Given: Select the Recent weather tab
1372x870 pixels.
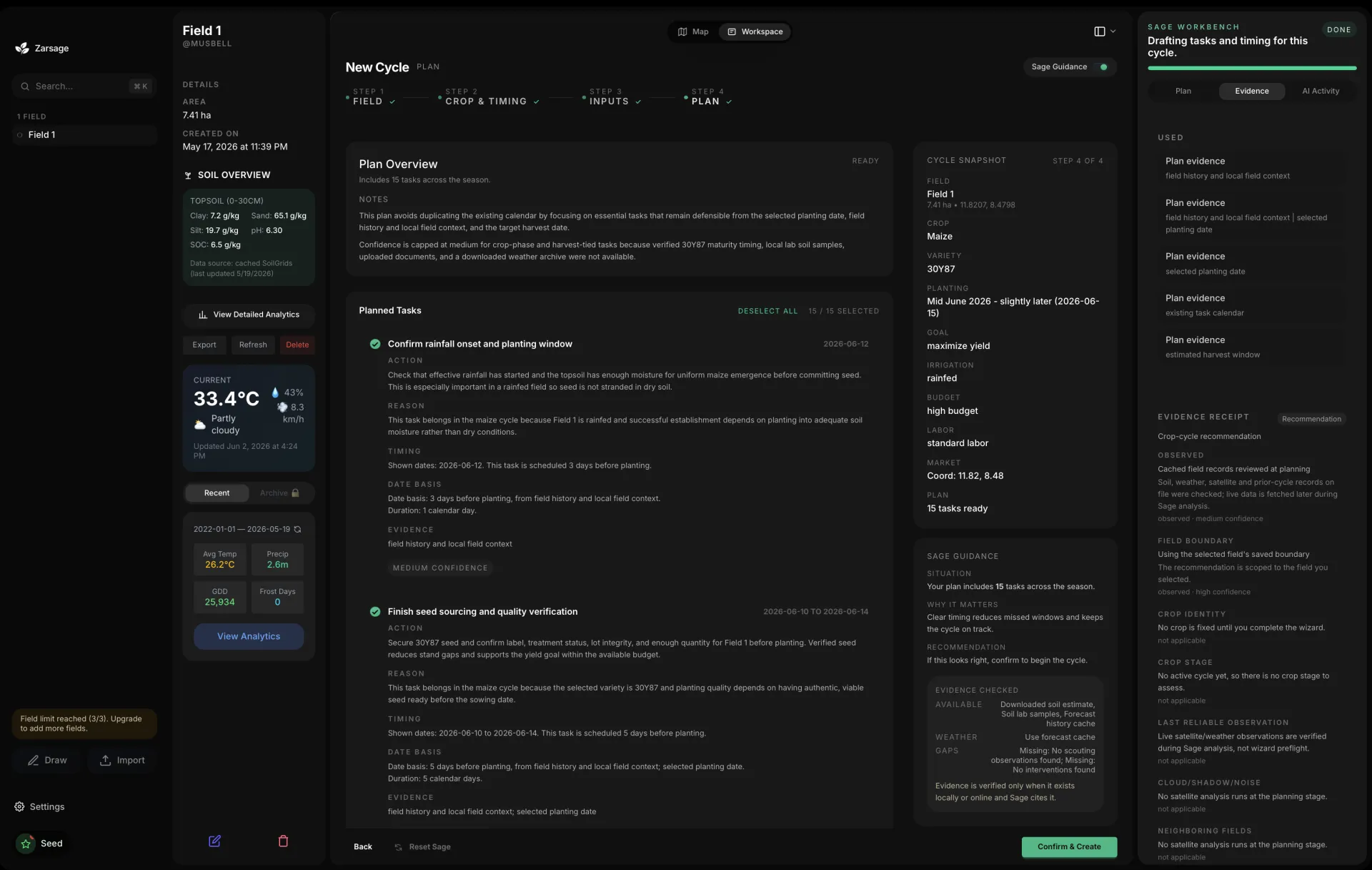Looking at the screenshot, I should point(217,493).
